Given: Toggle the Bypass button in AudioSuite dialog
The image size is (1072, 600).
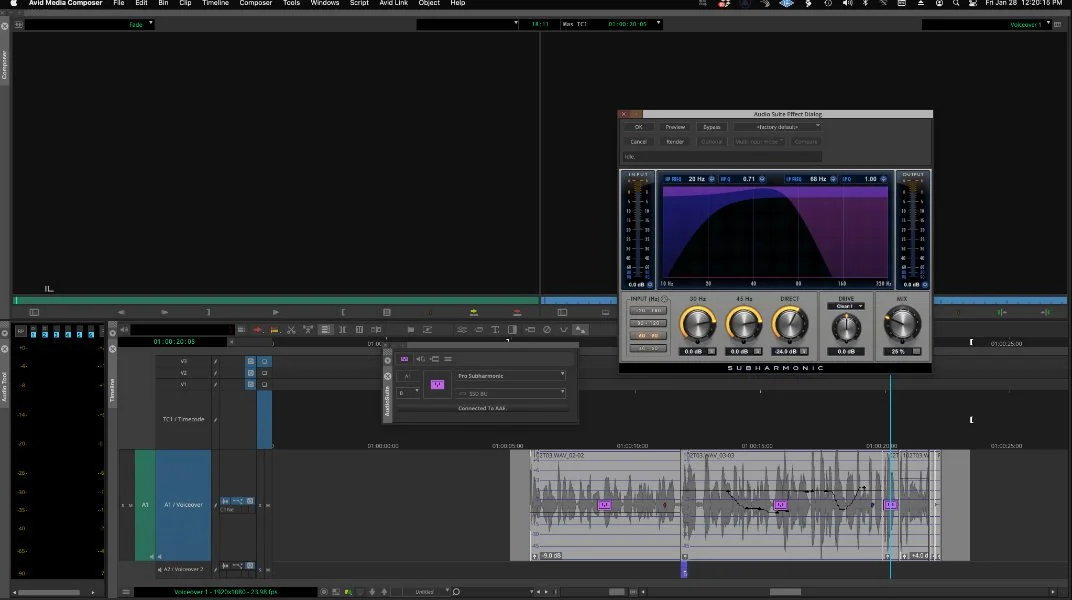Looking at the screenshot, I should pos(712,127).
